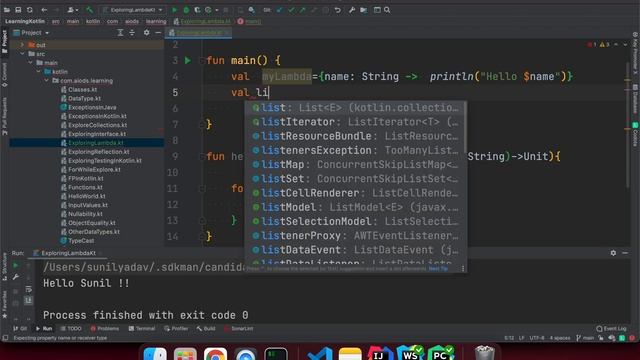Open the Terminal tool window tab
The width and height of the screenshot is (640, 360).
(142, 329)
